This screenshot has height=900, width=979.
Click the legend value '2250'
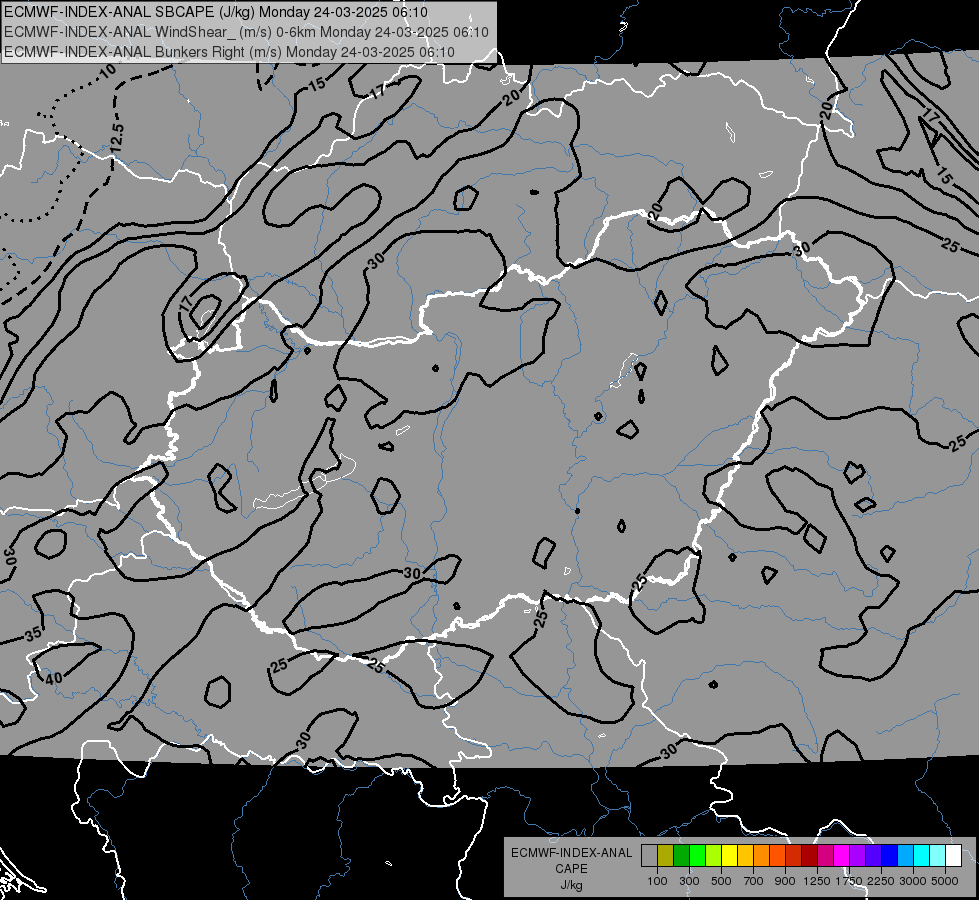[x=881, y=881]
